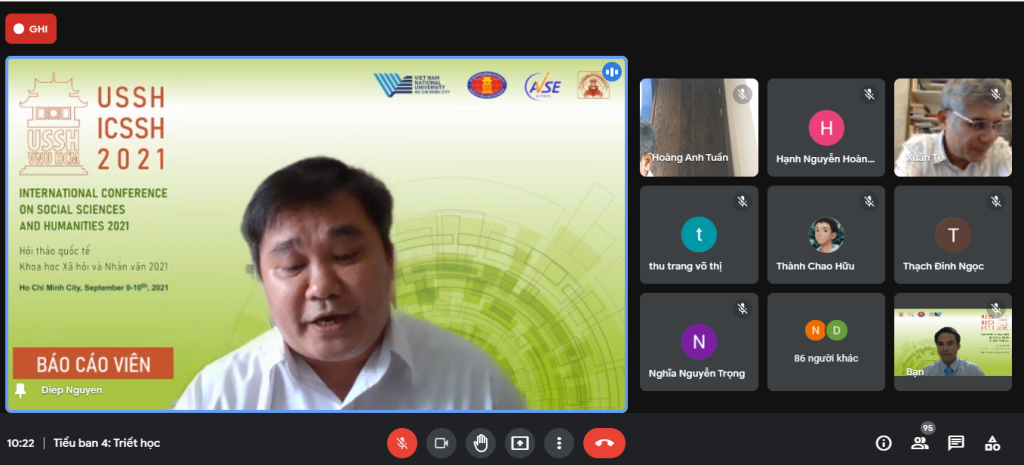Open the three-dot more options menu
Viewport: 1024px width, 465px height.
(559, 443)
